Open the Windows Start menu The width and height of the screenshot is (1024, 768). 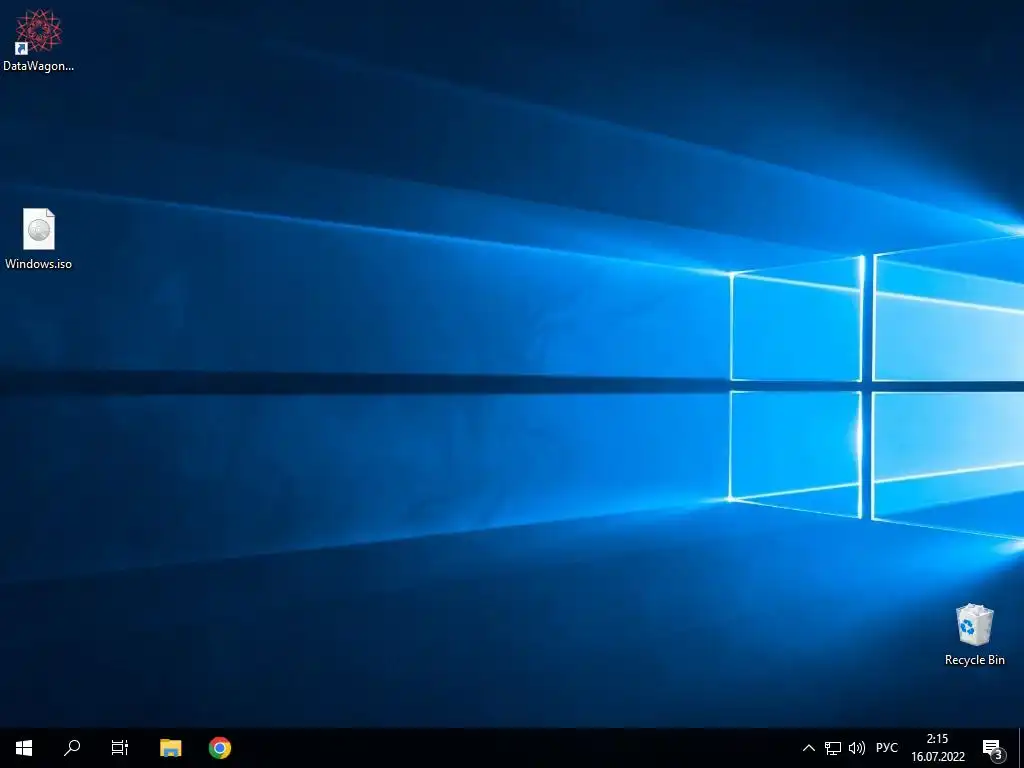point(24,748)
